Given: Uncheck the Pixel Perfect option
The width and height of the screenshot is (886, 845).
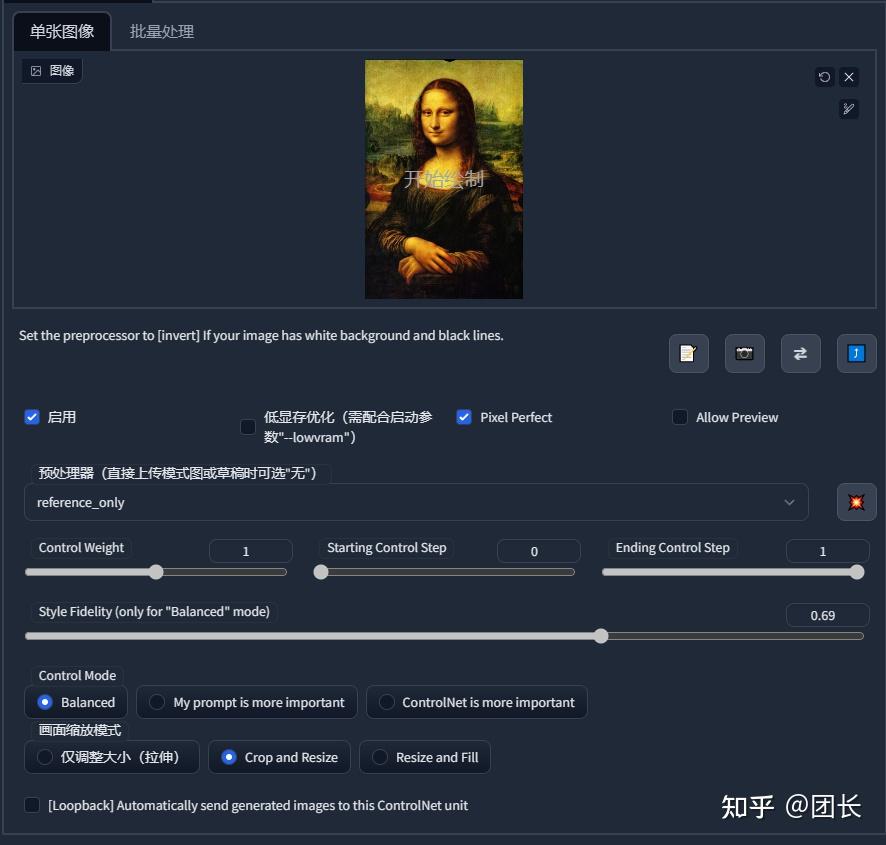Looking at the screenshot, I should pos(463,418).
